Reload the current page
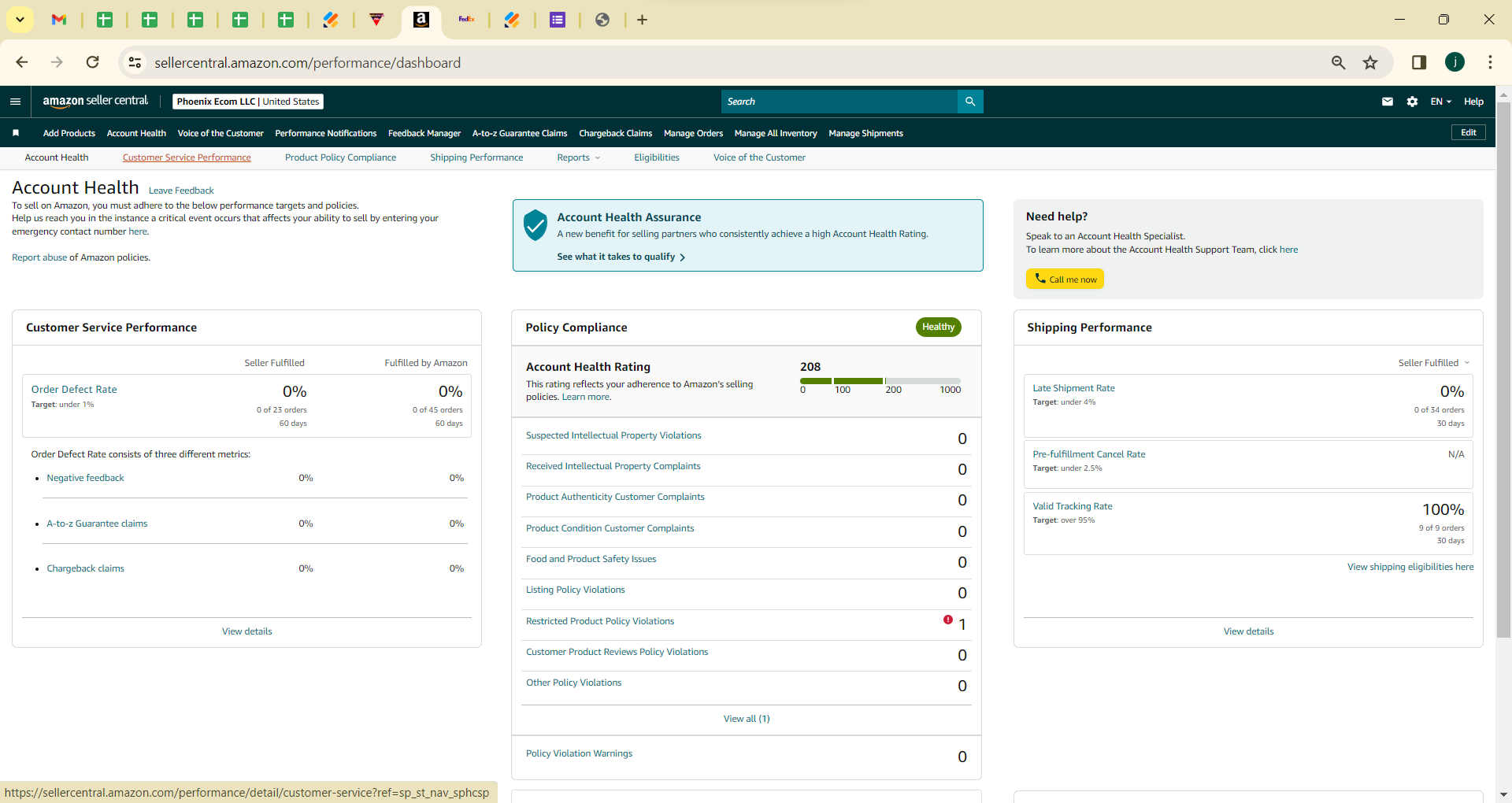The height and width of the screenshot is (803, 1512). pos(93,62)
